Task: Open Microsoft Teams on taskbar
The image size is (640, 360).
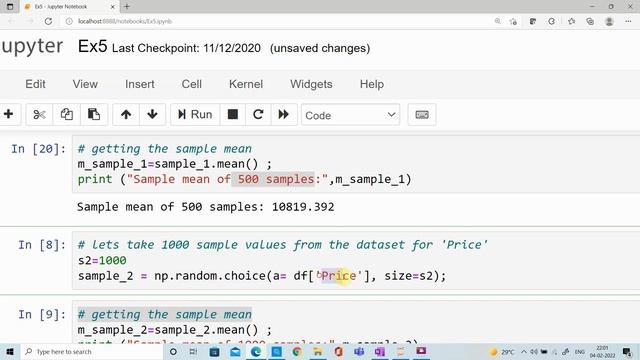Action: [x=359, y=351]
